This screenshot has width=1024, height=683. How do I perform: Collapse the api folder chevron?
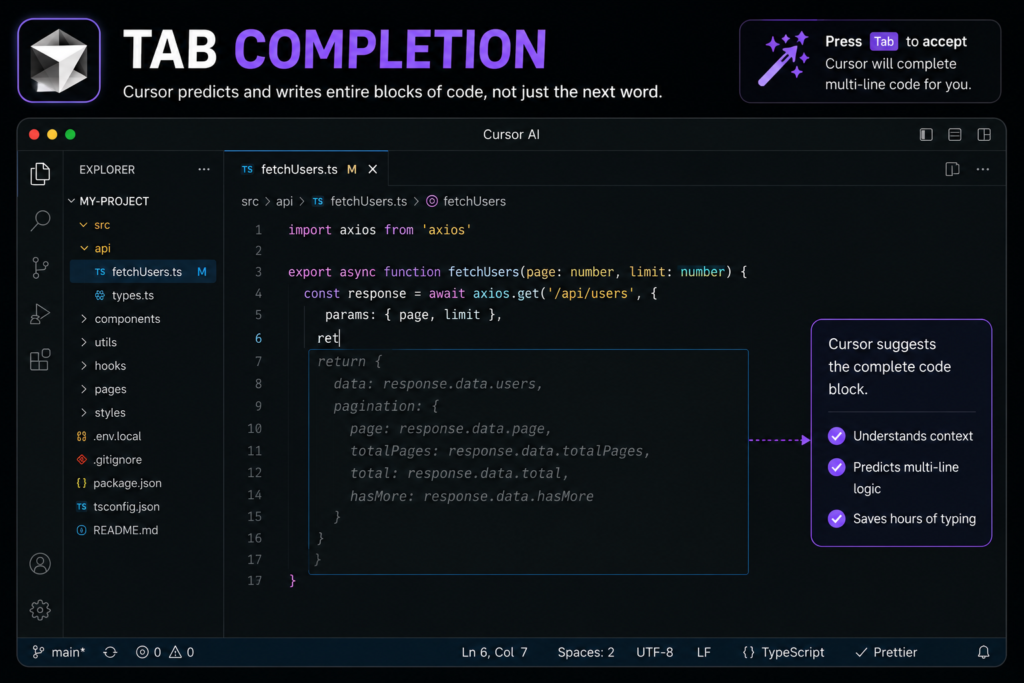tap(84, 248)
